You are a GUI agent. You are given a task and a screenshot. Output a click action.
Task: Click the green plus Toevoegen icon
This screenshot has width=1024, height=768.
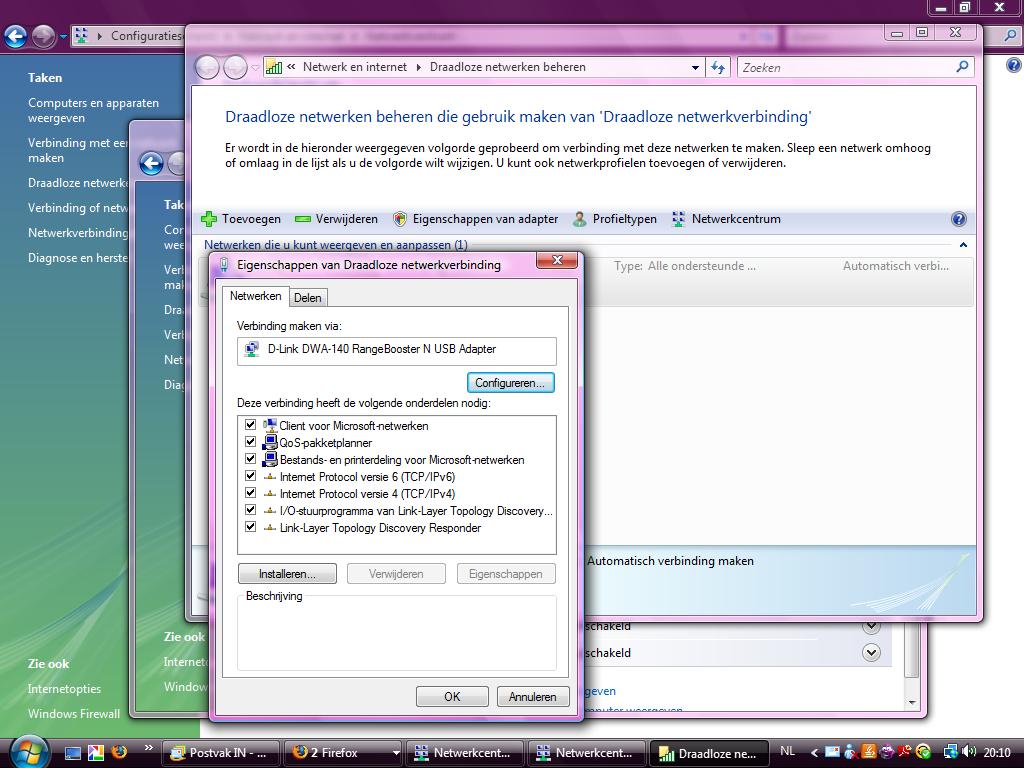209,219
